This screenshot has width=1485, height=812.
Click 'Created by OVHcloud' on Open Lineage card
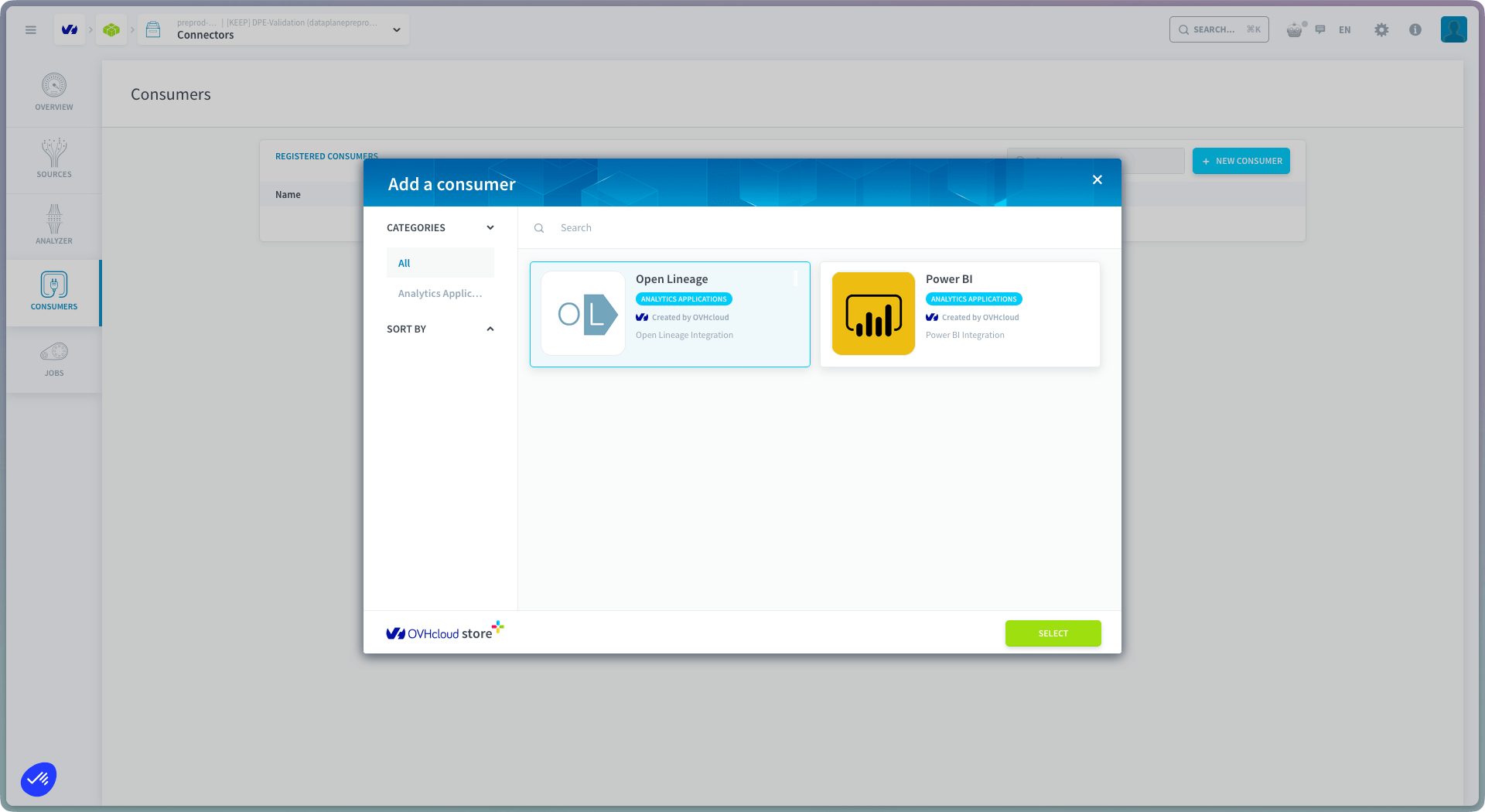point(690,318)
